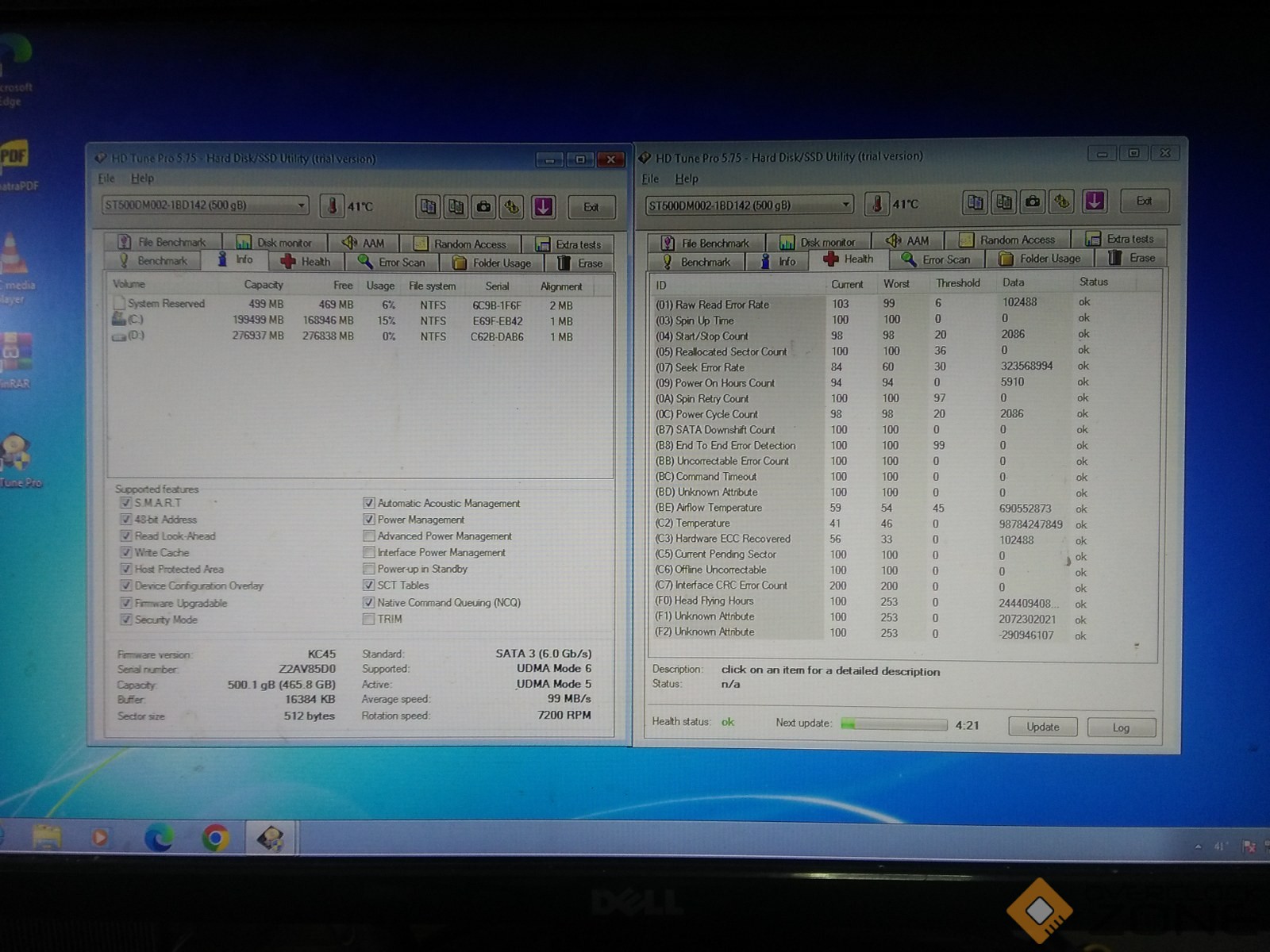Expand drive dropdown in right window
The height and width of the screenshot is (952, 1270).
845,205
